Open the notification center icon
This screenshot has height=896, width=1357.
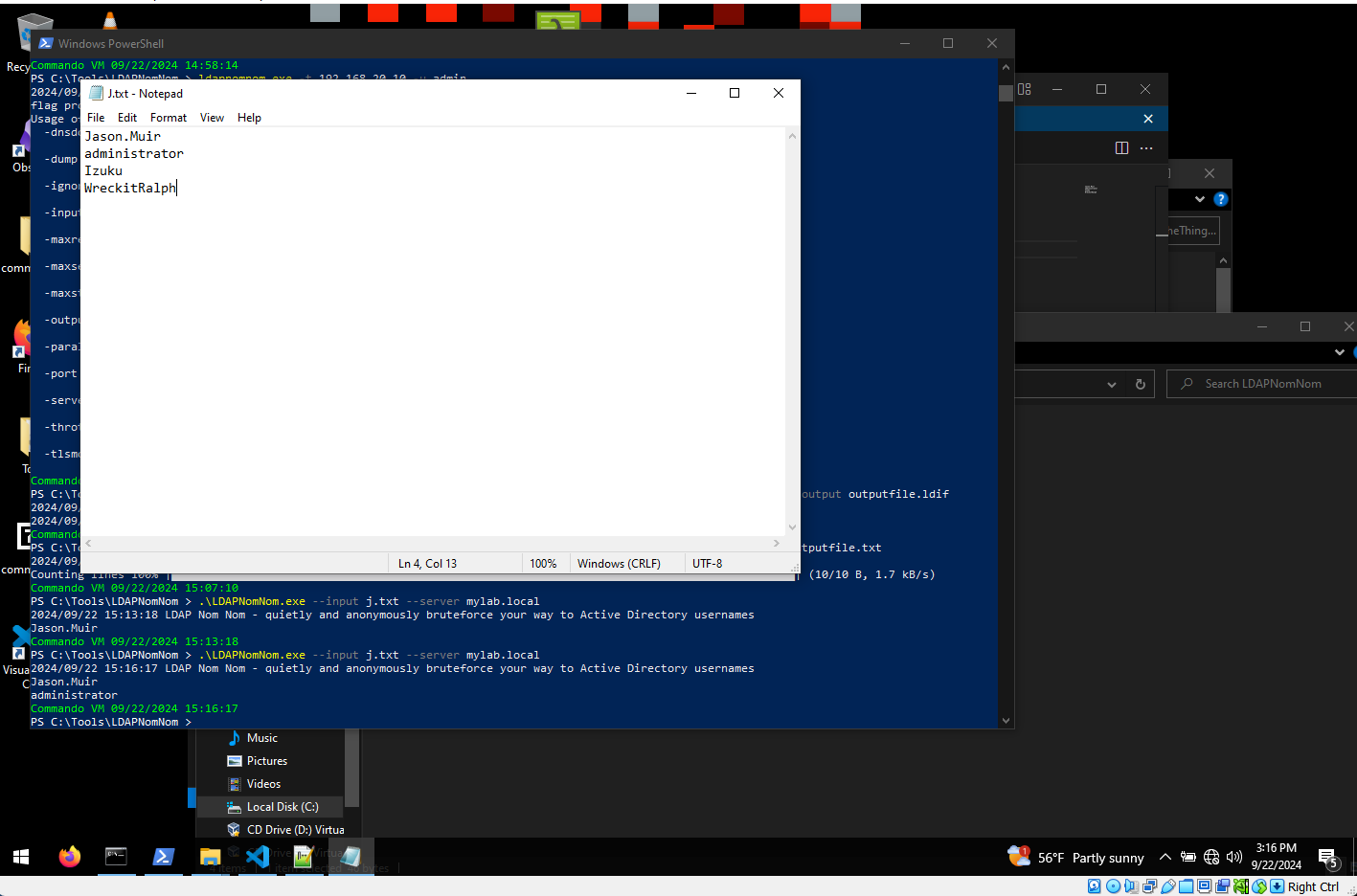pos(1327,858)
